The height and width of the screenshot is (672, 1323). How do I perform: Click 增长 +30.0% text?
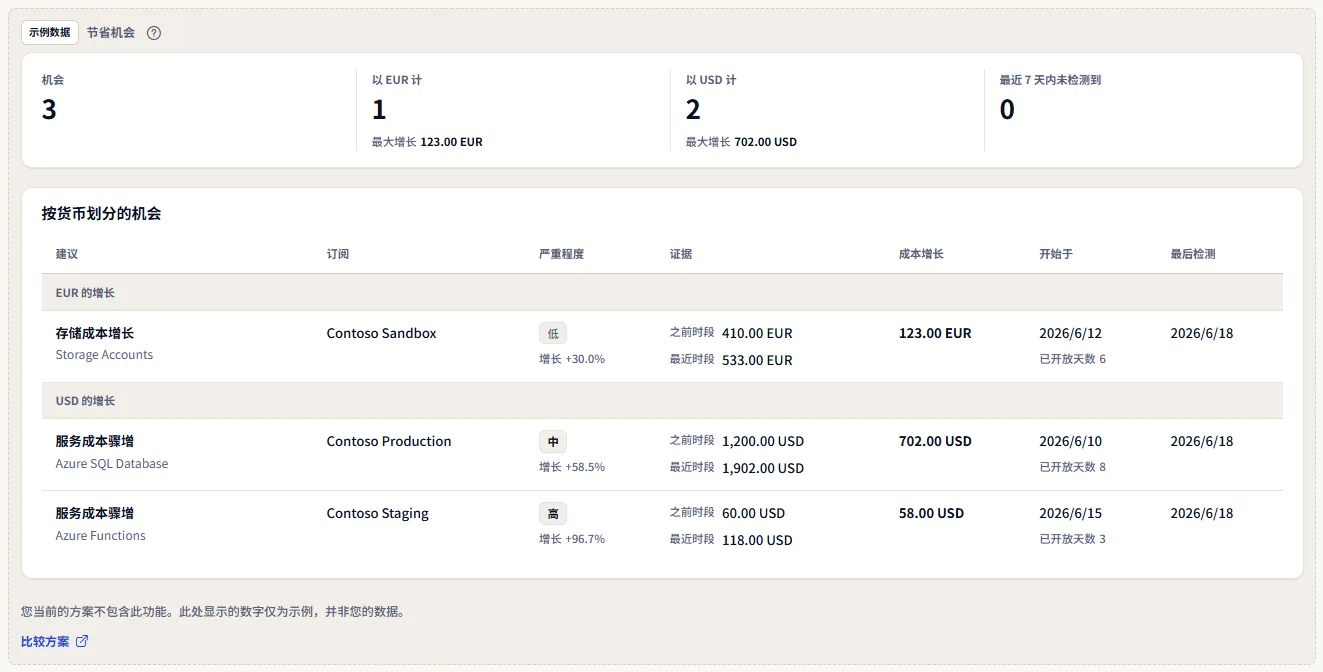tap(572, 359)
